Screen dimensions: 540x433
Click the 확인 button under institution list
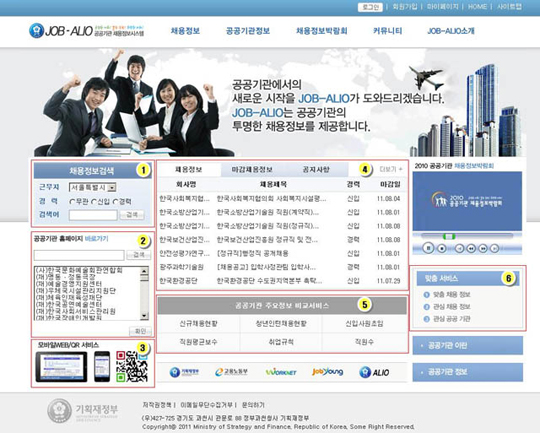pos(140,331)
